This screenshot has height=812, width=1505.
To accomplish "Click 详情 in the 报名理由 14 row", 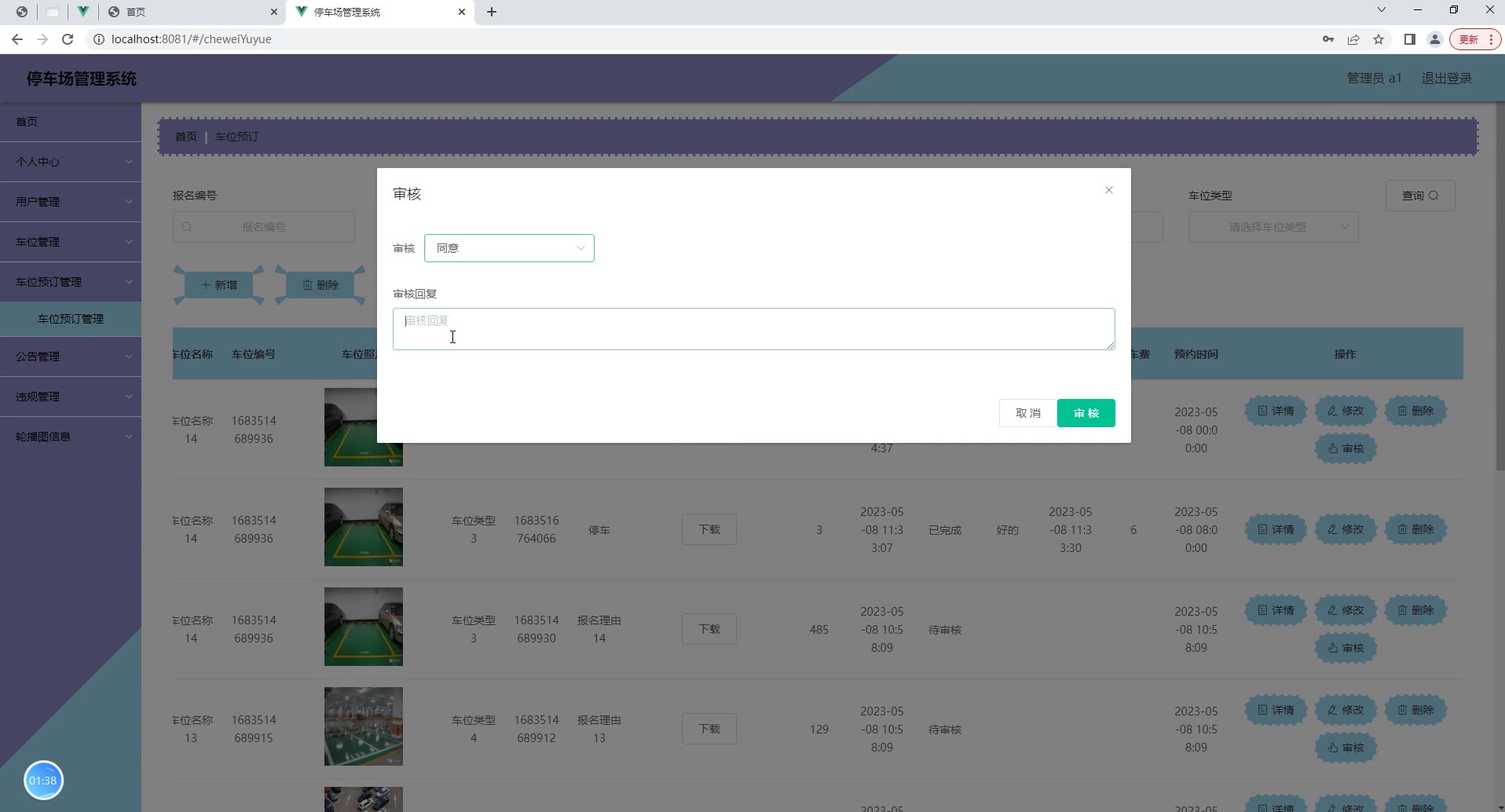I will click(x=1276, y=610).
